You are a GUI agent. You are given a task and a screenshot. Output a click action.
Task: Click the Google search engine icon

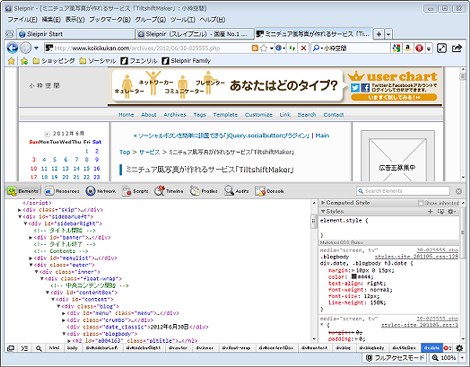396,48
